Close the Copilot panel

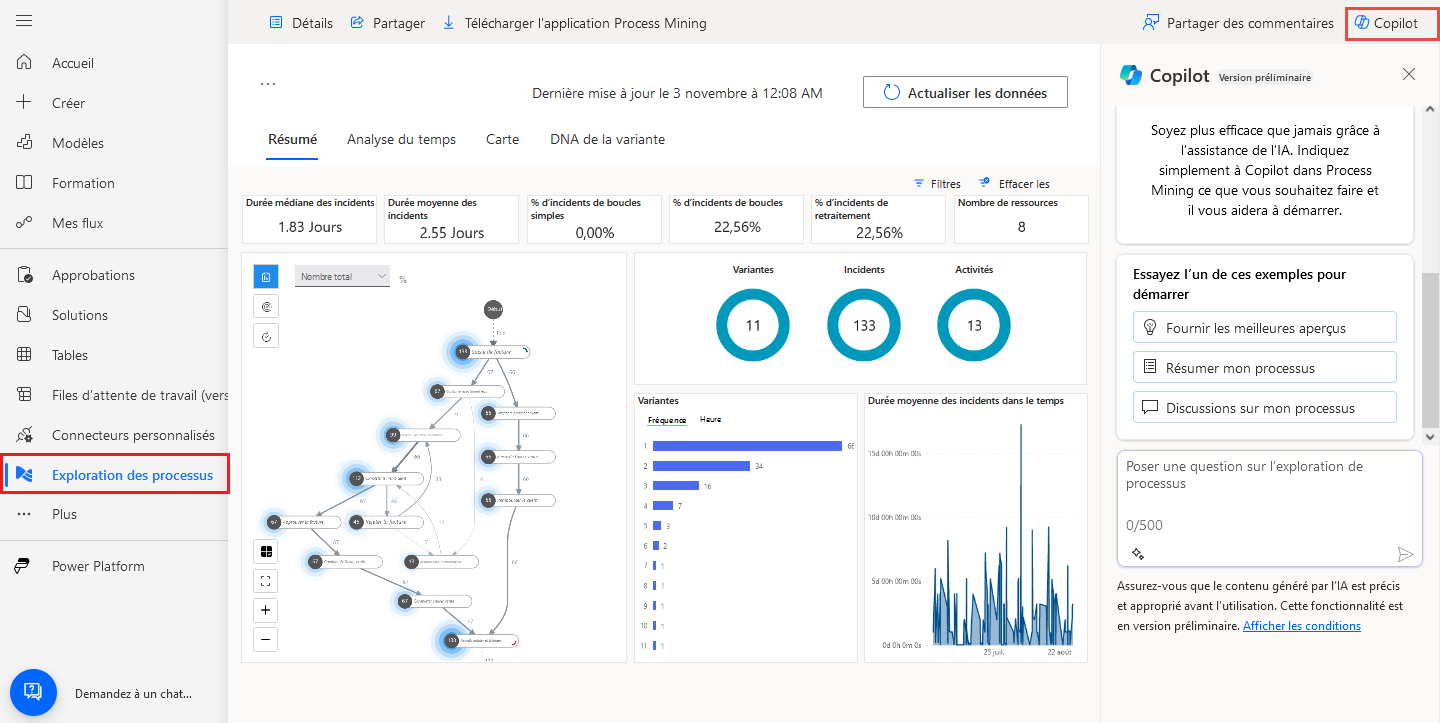click(1409, 74)
